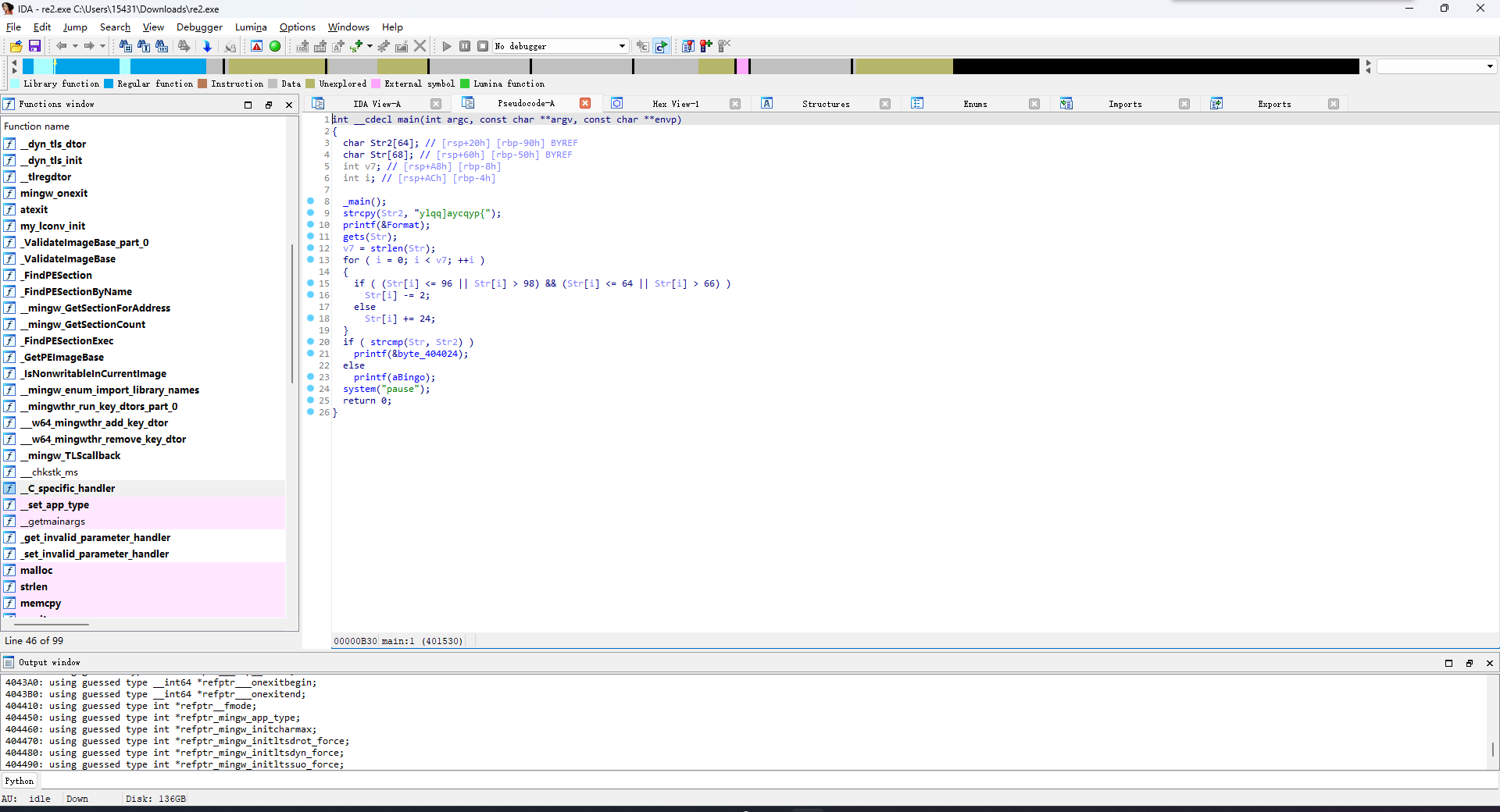
Task: Click the Pause process button
Action: 465,46
